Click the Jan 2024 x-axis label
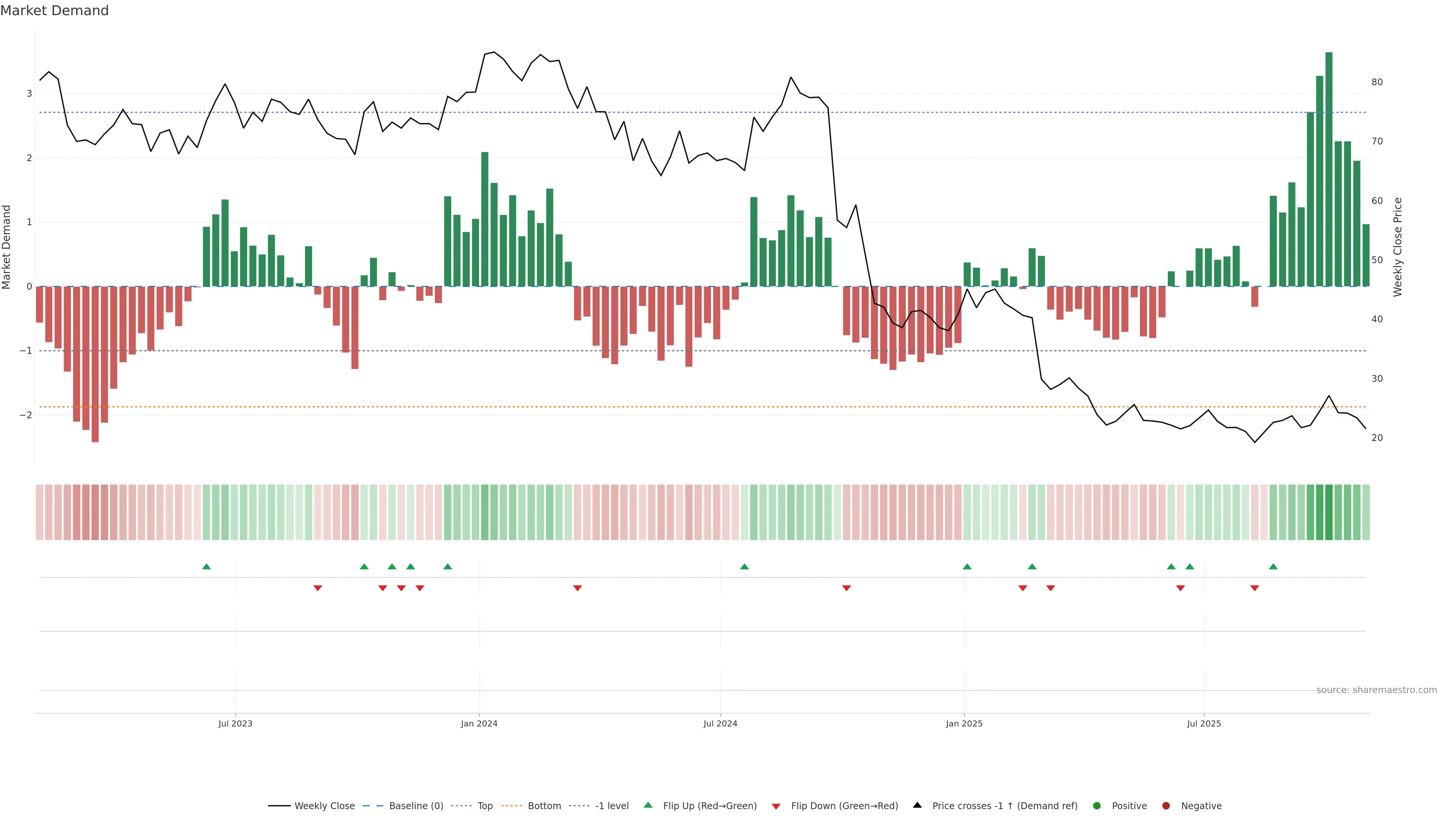1456x819 pixels. coord(479,723)
